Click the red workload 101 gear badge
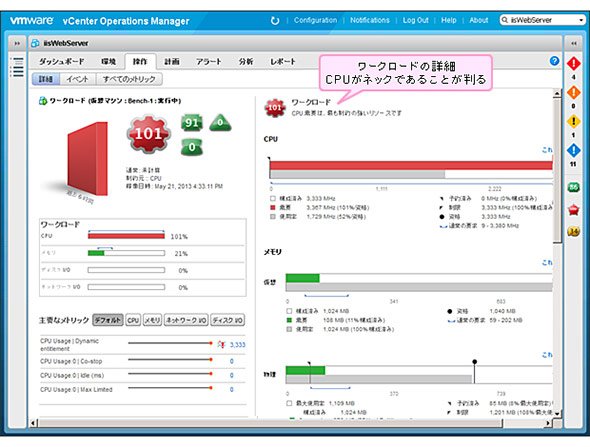The height and width of the screenshot is (447, 590). pyautogui.click(x=149, y=134)
